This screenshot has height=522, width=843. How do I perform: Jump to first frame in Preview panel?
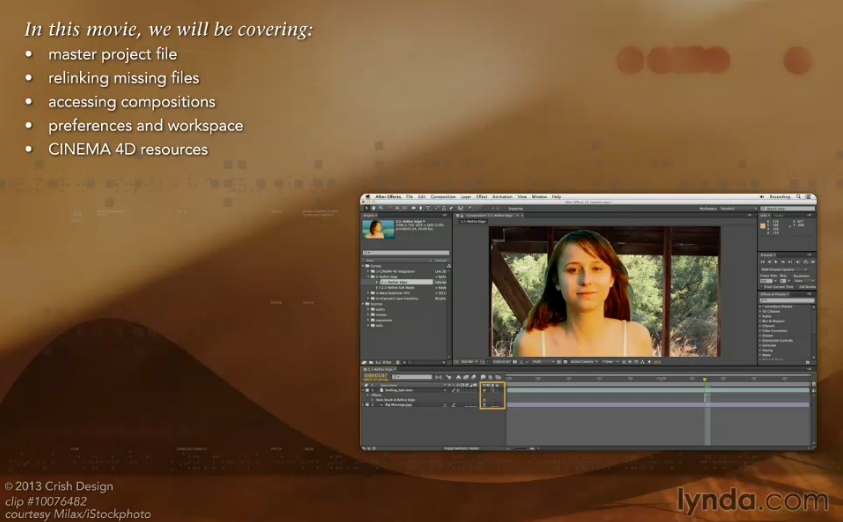click(763, 262)
